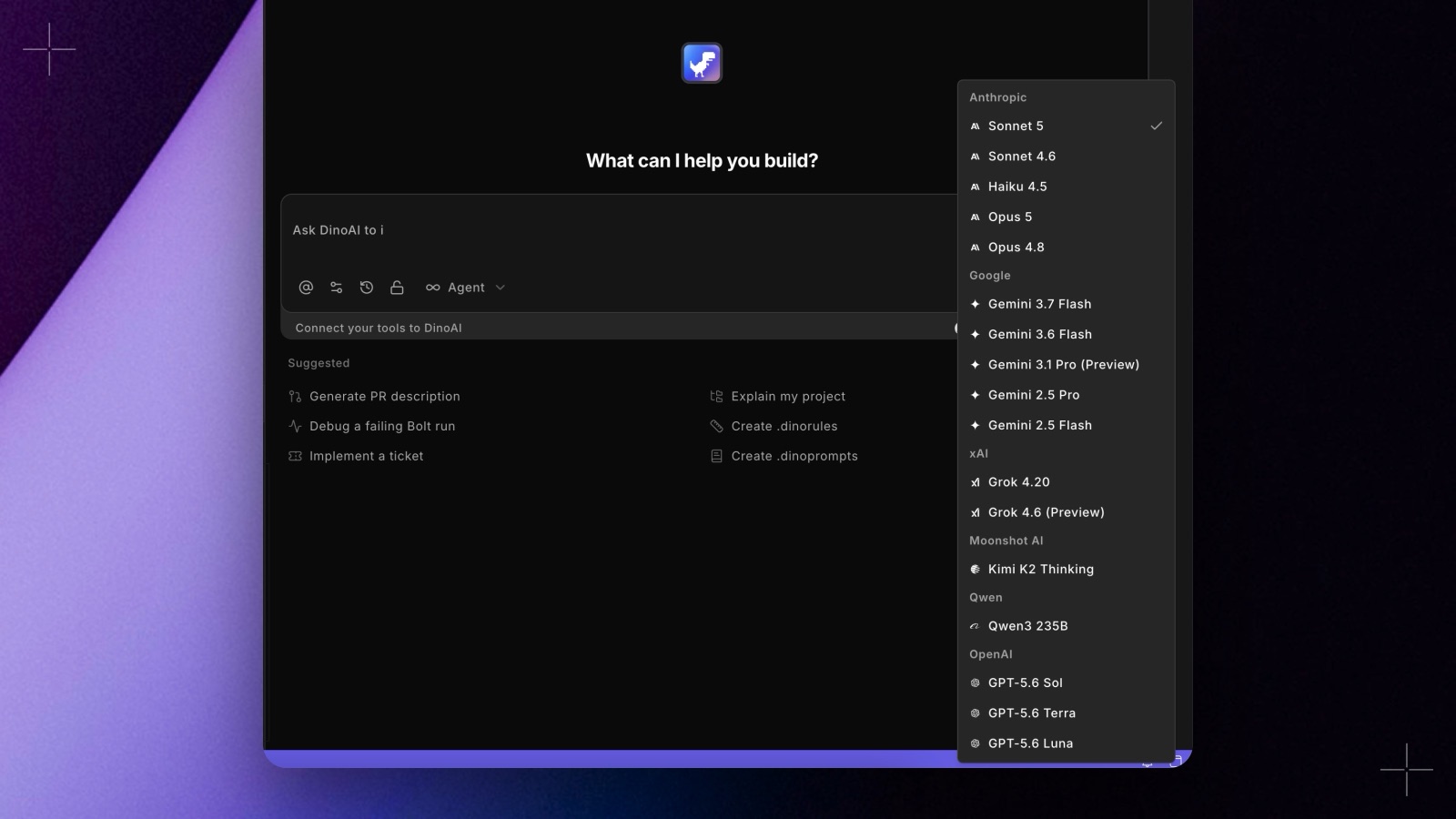Click the "Suggested" section label
The height and width of the screenshot is (819, 1456).
coord(318,363)
